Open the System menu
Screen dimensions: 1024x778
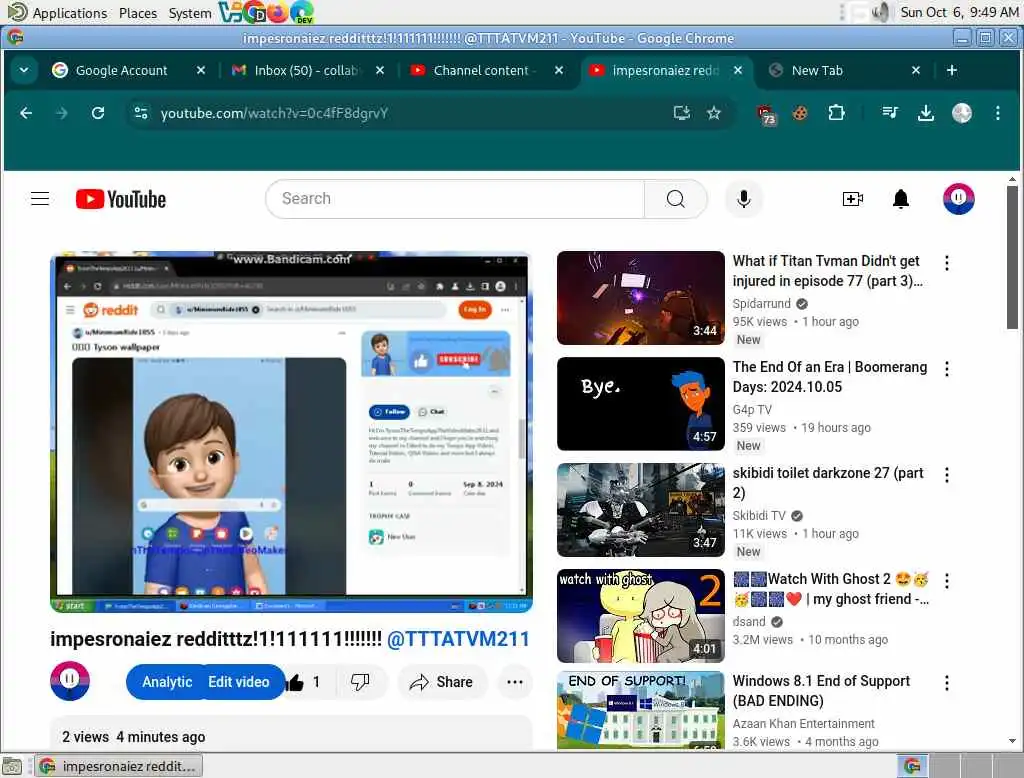point(189,13)
